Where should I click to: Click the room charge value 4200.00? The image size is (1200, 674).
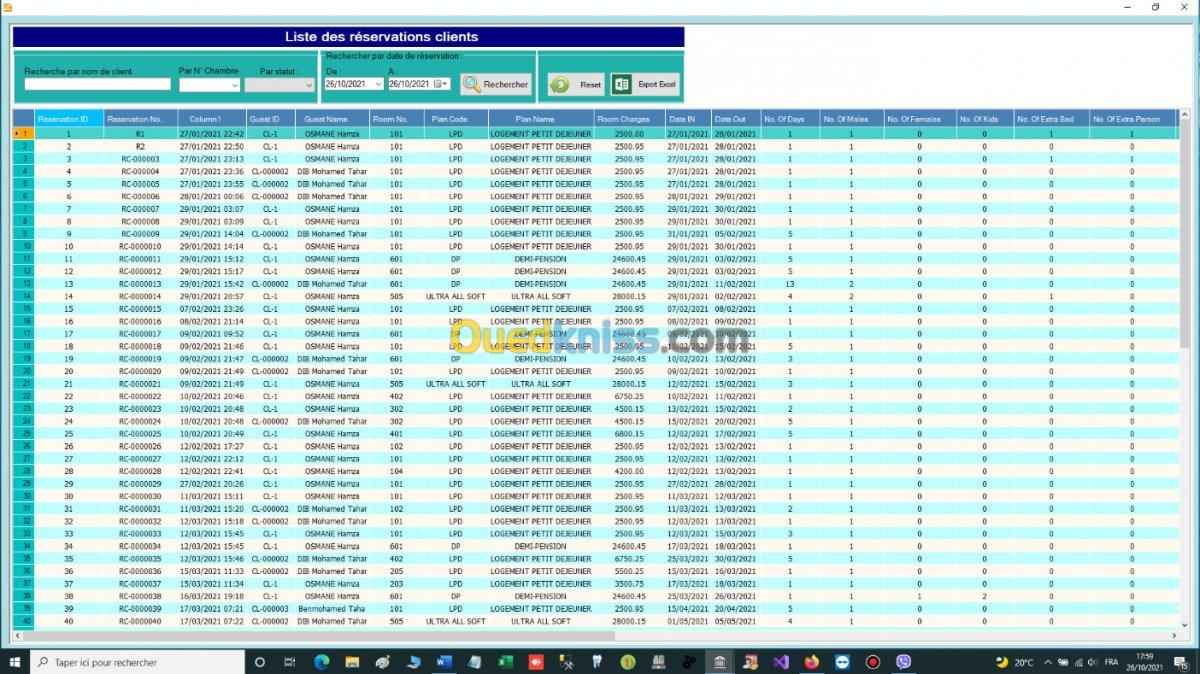tap(628, 471)
